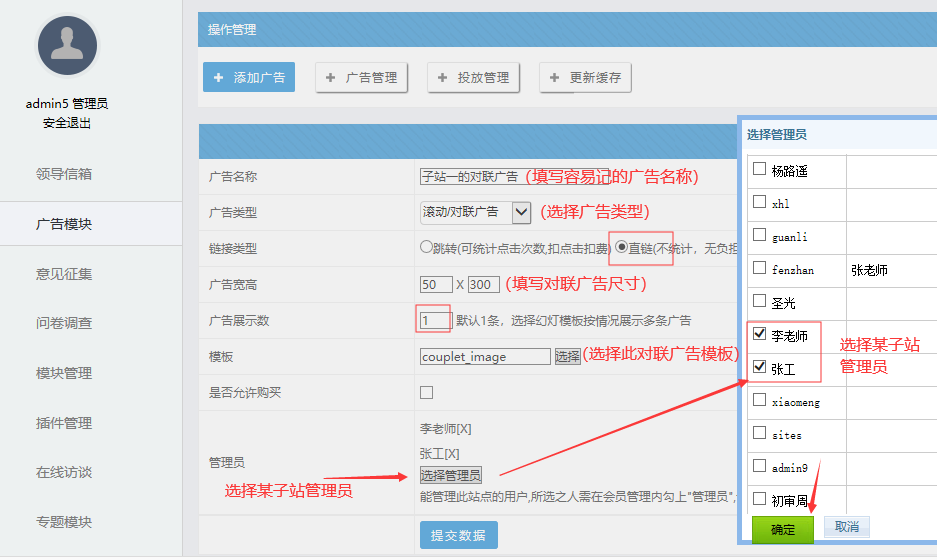This screenshot has height=560, width=937.
Task: Select the 直链 radio button
Action: pyautogui.click(x=621, y=248)
